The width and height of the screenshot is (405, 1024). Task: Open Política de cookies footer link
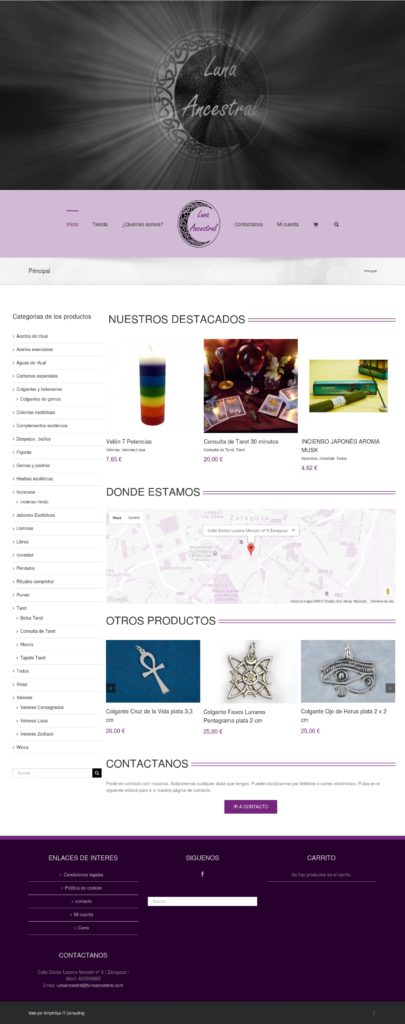click(84, 888)
